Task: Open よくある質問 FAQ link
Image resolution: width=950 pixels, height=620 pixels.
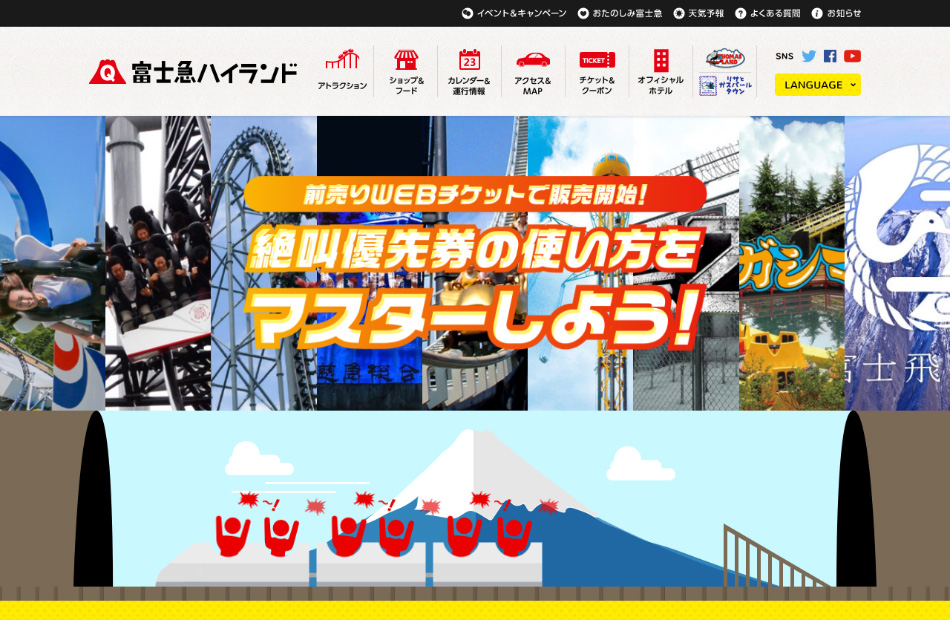Action: coord(768,13)
